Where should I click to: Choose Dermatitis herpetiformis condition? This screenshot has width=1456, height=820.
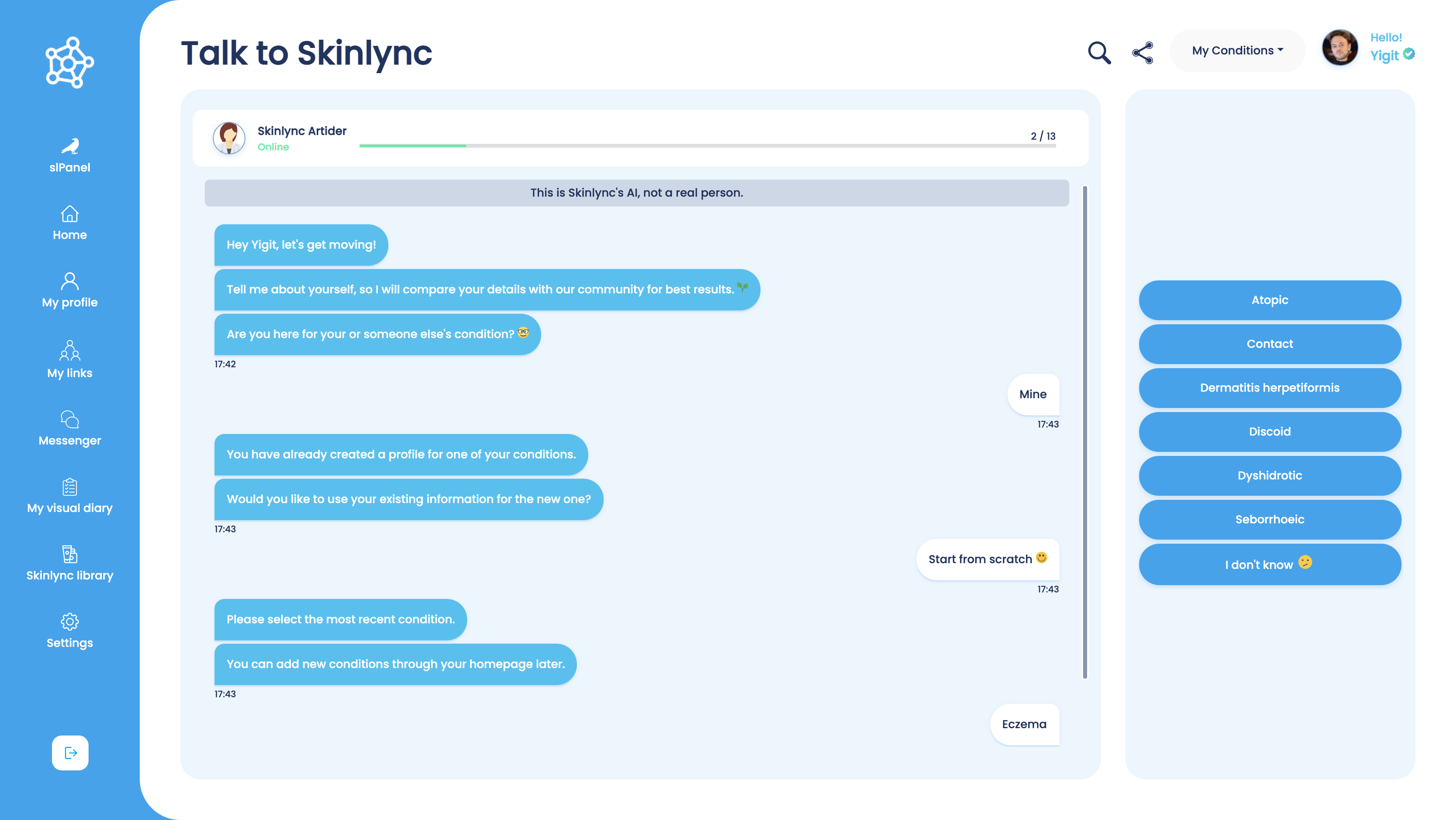point(1270,388)
